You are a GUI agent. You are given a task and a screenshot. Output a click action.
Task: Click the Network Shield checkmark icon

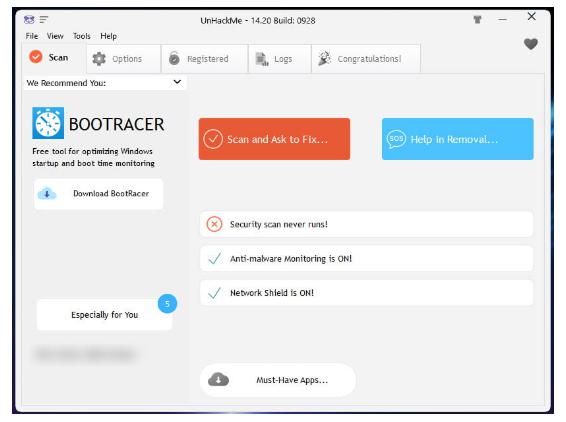[215, 293]
